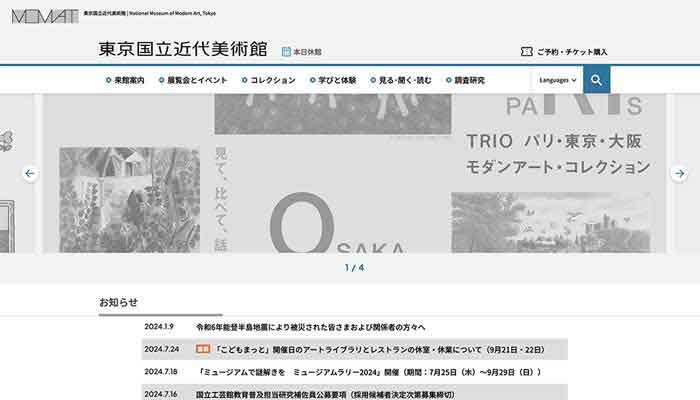
Task: Click the 東京国立近代美術館 site title
Action: 183,49
